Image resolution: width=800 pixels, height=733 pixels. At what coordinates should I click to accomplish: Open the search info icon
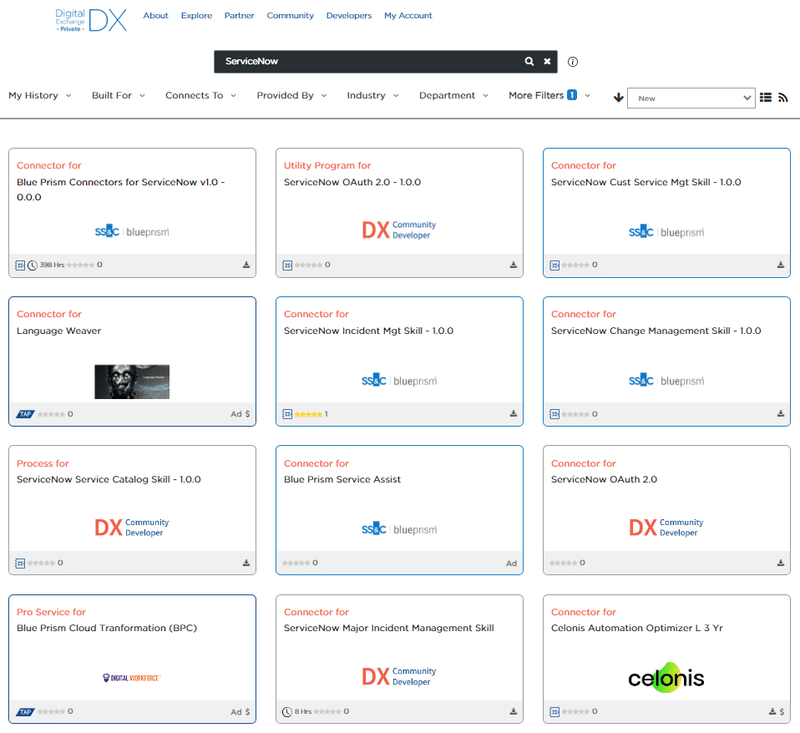pos(573,62)
